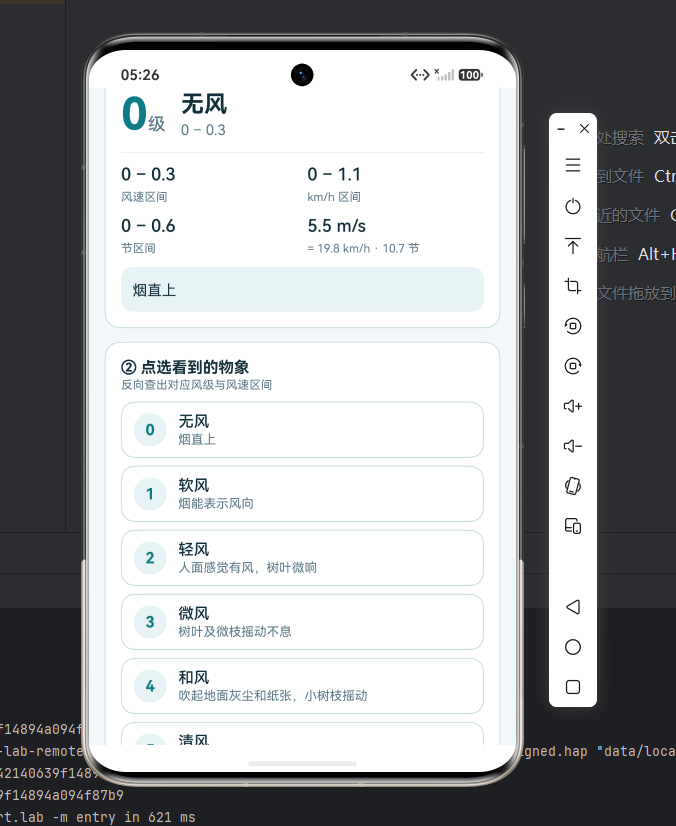Click the 烟直上 description box
Image resolution: width=676 pixels, height=826 pixels.
tap(302, 290)
